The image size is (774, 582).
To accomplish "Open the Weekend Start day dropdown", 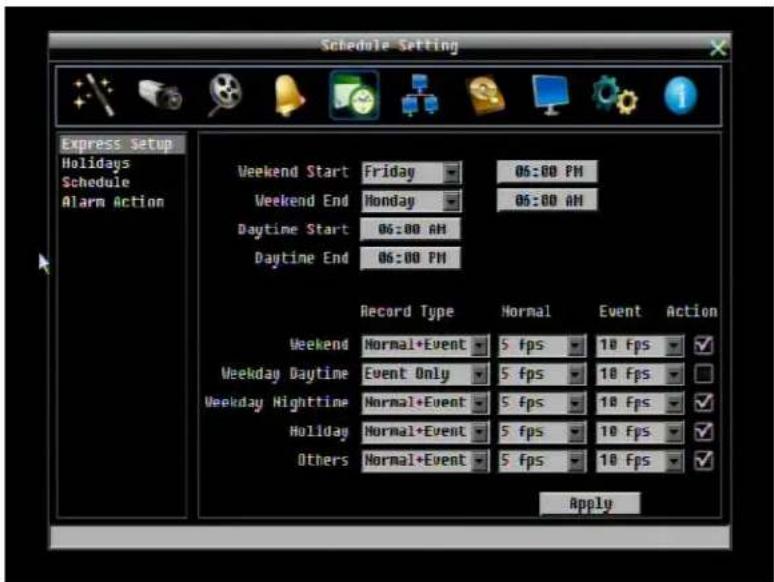I will (411, 172).
